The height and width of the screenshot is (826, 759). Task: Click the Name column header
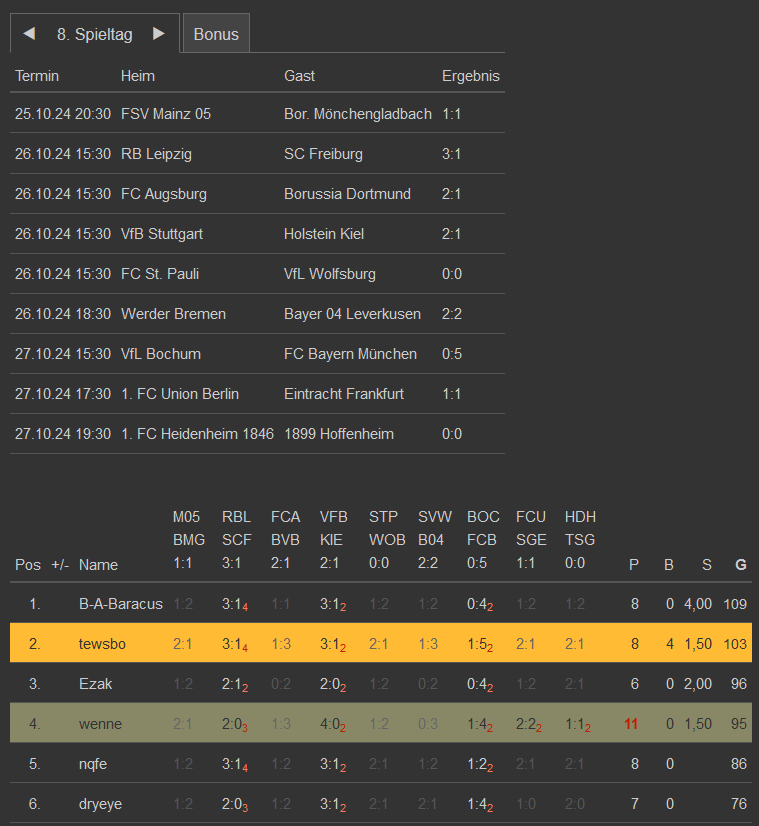[98, 565]
